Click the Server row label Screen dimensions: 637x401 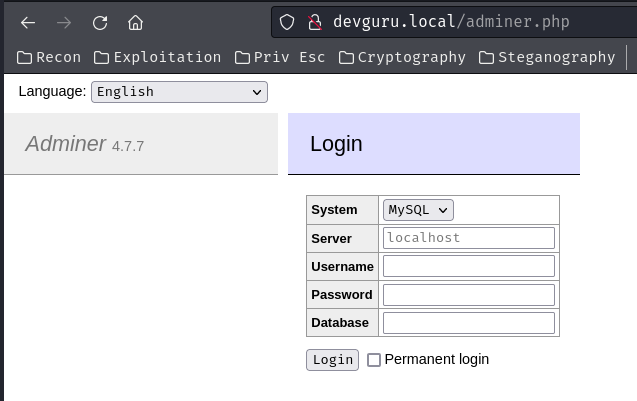click(331, 238)
